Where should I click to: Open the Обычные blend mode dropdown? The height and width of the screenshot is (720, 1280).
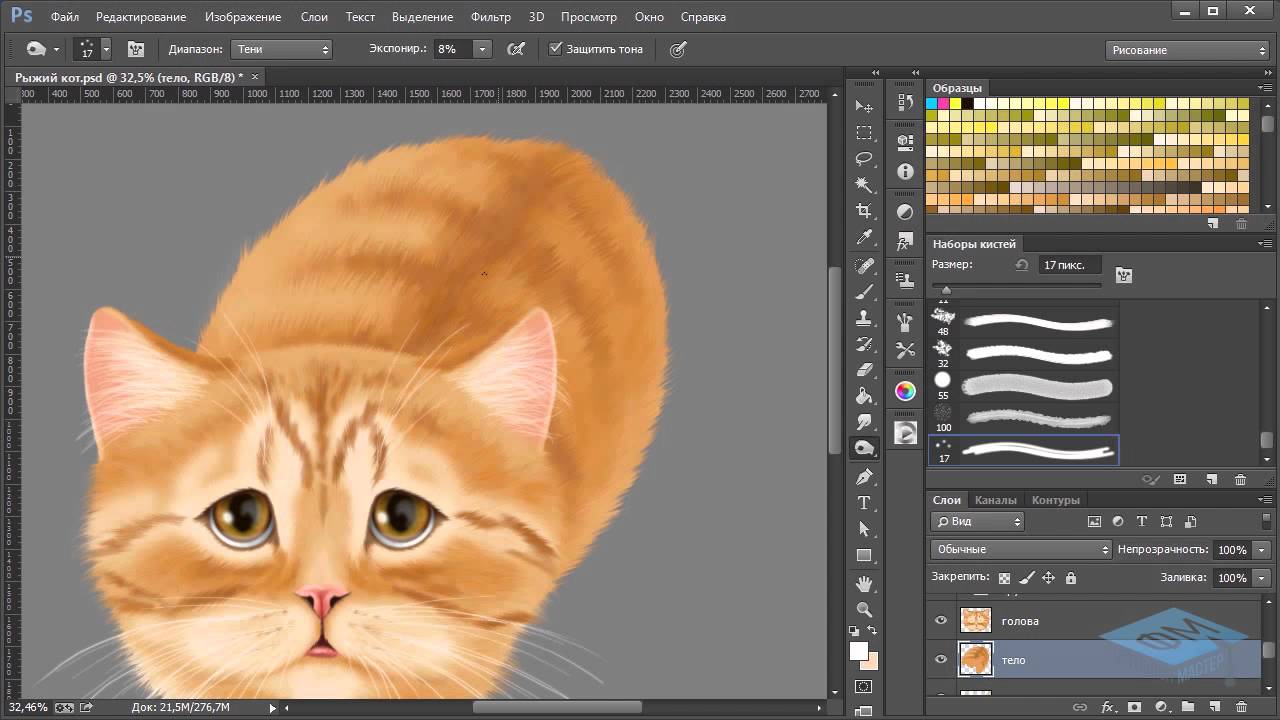point(1021,549)
